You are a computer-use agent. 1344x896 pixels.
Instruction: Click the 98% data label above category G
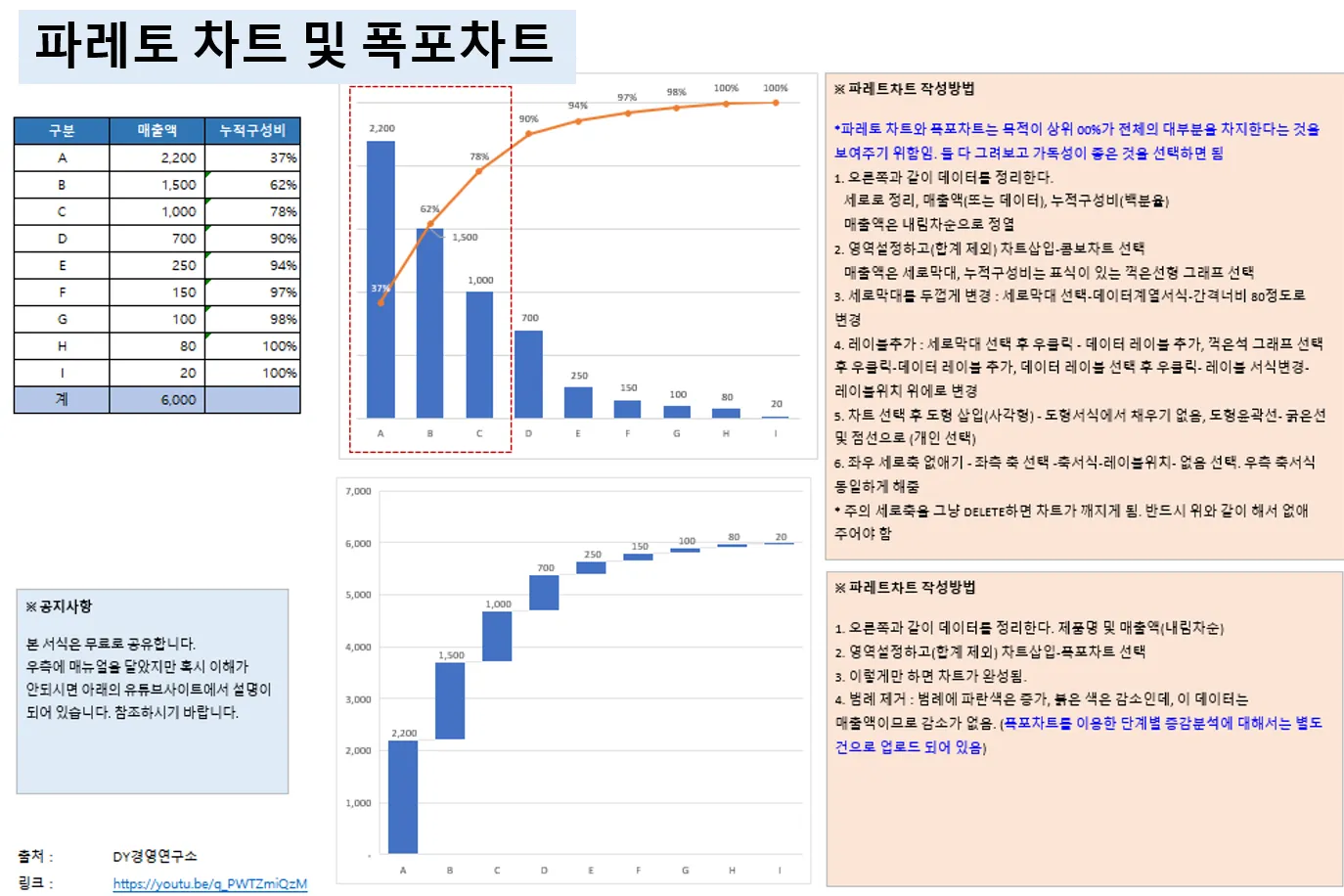coord(675,89)
